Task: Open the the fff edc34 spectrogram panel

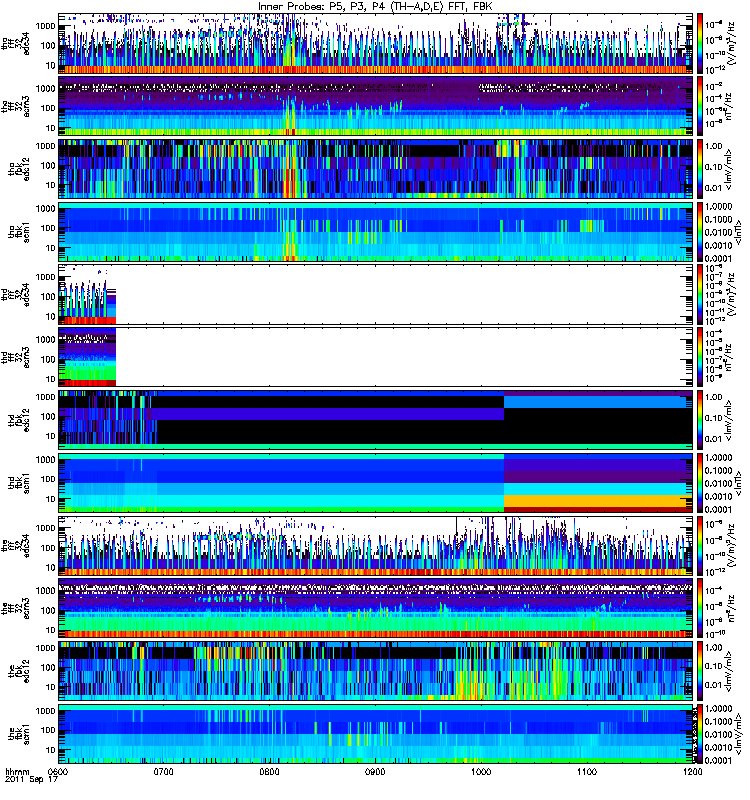Action: pos(375,545)
